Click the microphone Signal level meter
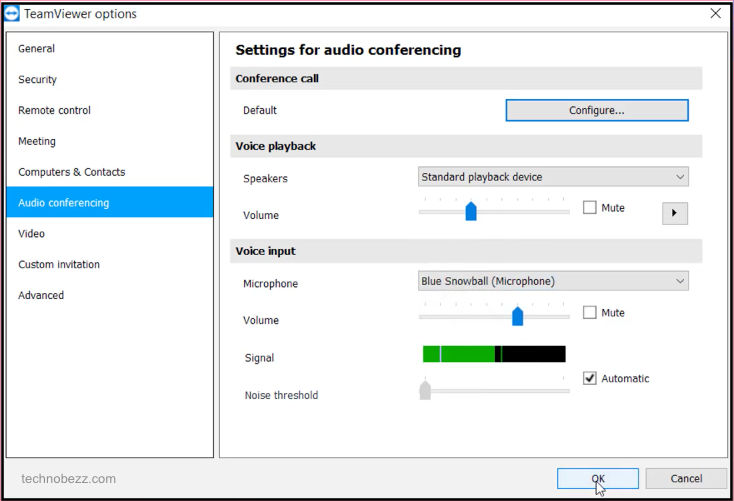734x501 pixels. tap(494, 354)
